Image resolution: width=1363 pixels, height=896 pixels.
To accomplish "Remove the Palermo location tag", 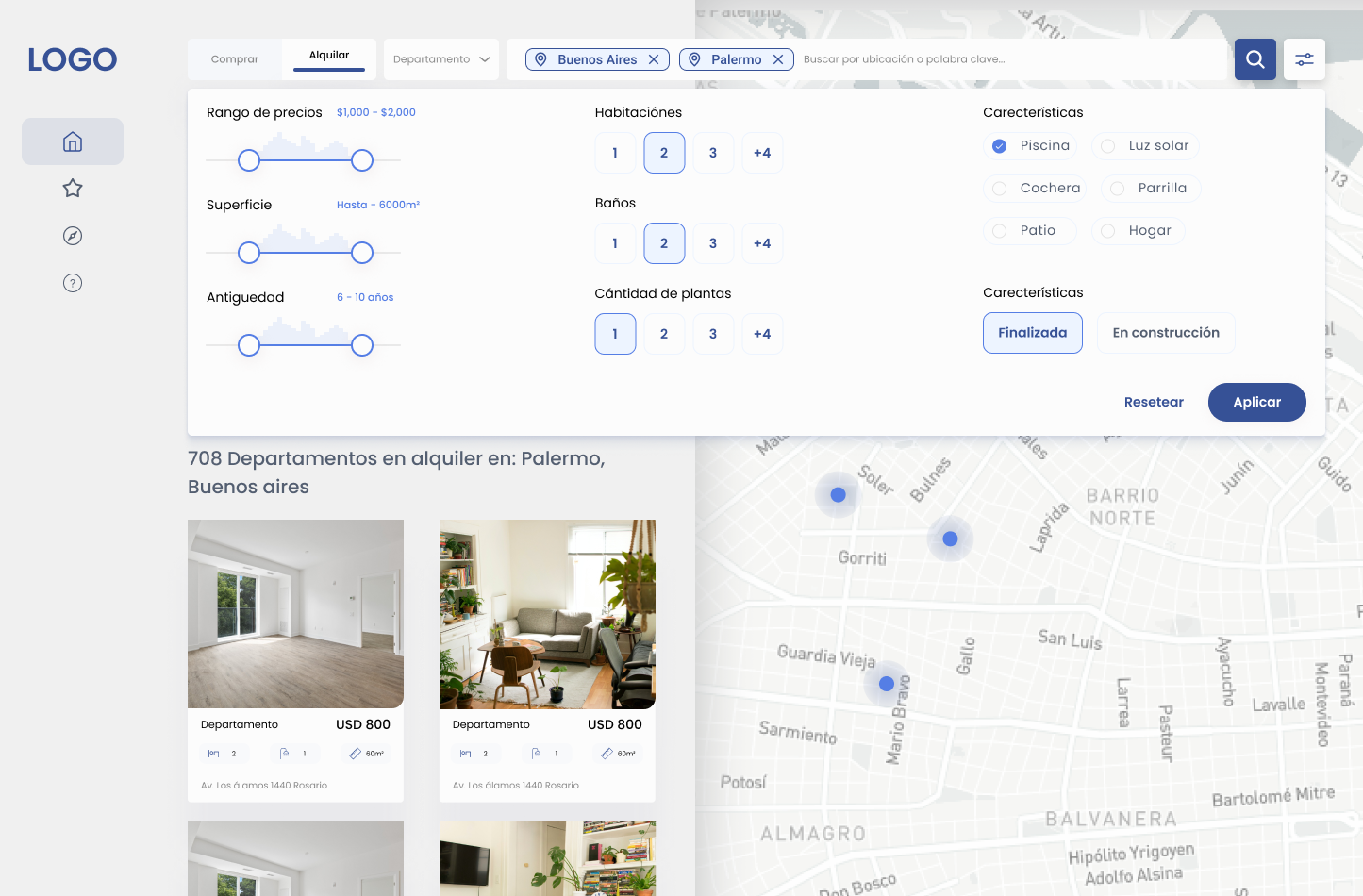I will pos(778,59).
